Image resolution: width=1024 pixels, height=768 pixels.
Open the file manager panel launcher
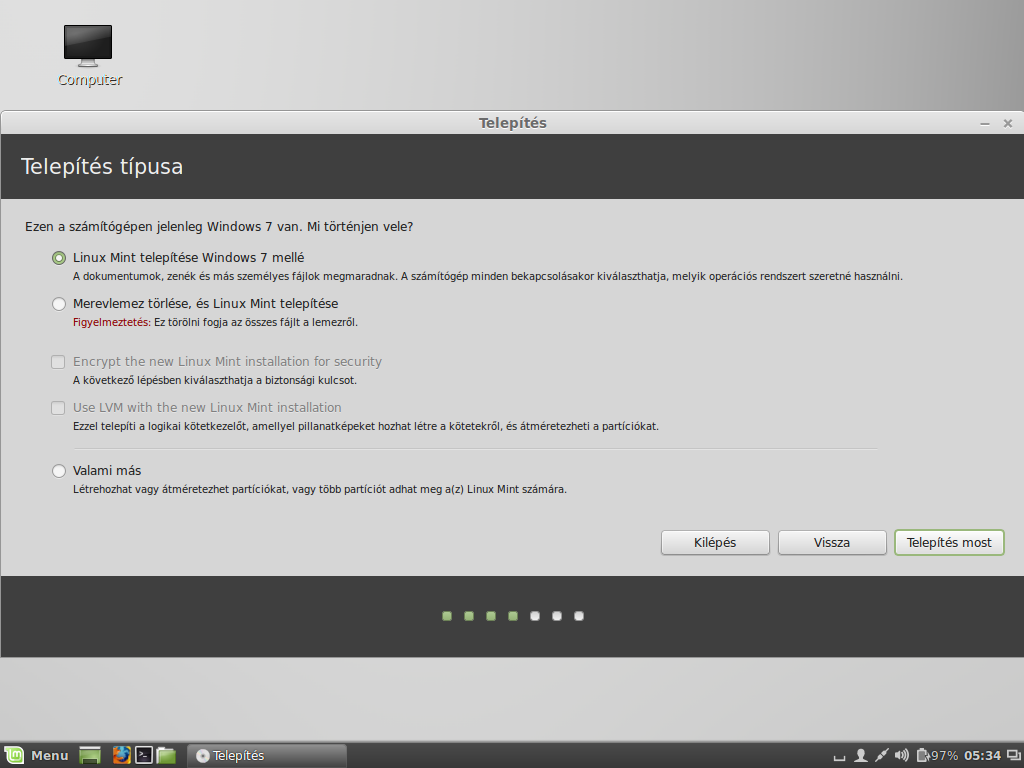click(x=167, y=756)
